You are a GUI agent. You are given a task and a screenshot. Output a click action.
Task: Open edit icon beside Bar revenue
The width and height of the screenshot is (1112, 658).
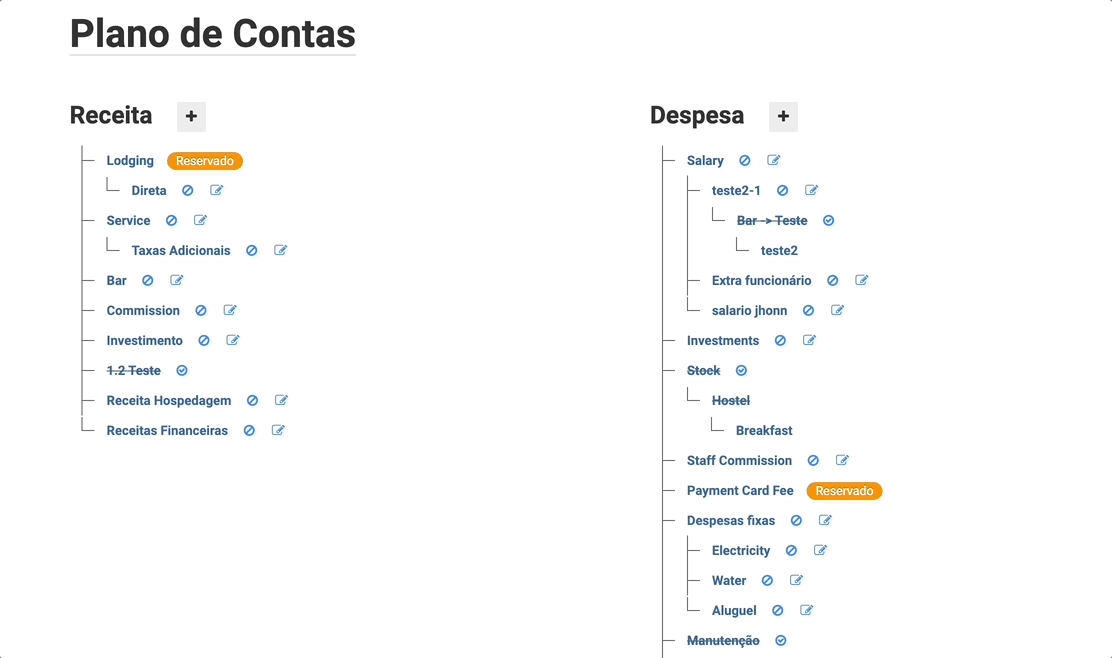click(177, 280)
